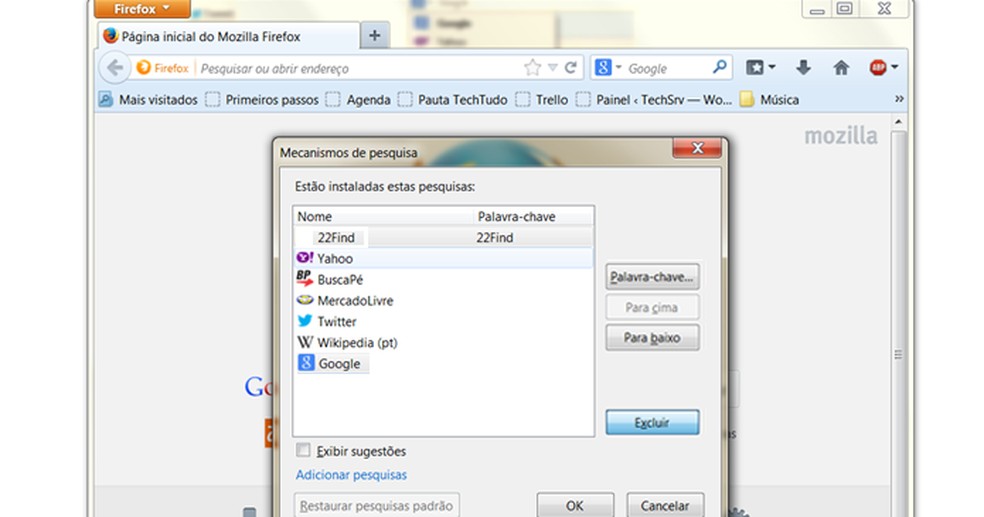The image size is (984, 517).
Task: Click the Palavra-chave... button
Action: (652, 277)
